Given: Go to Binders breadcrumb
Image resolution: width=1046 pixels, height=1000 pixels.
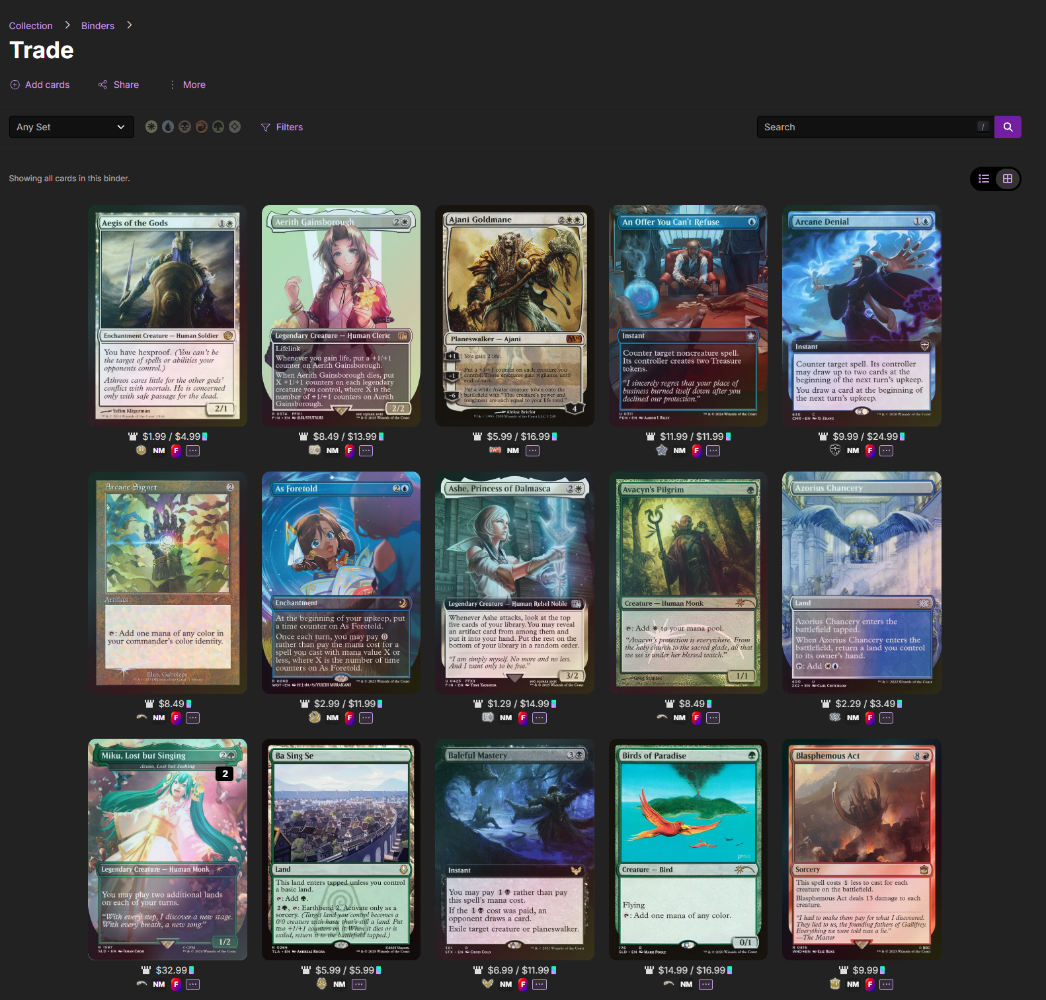Looking at the screenshot, I should tap(98, 25).
